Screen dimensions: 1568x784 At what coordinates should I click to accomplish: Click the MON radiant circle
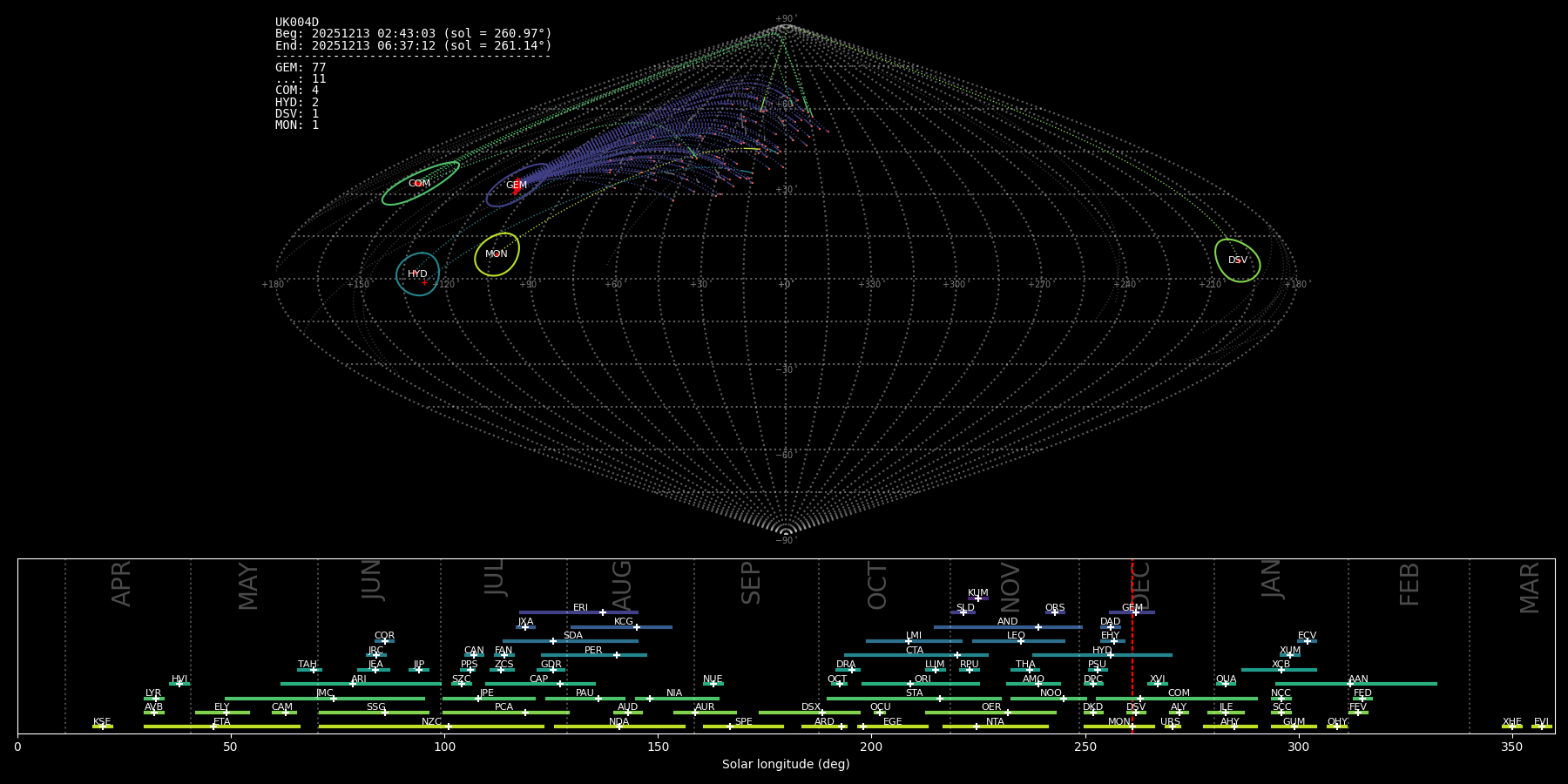(x=497, y=254)
